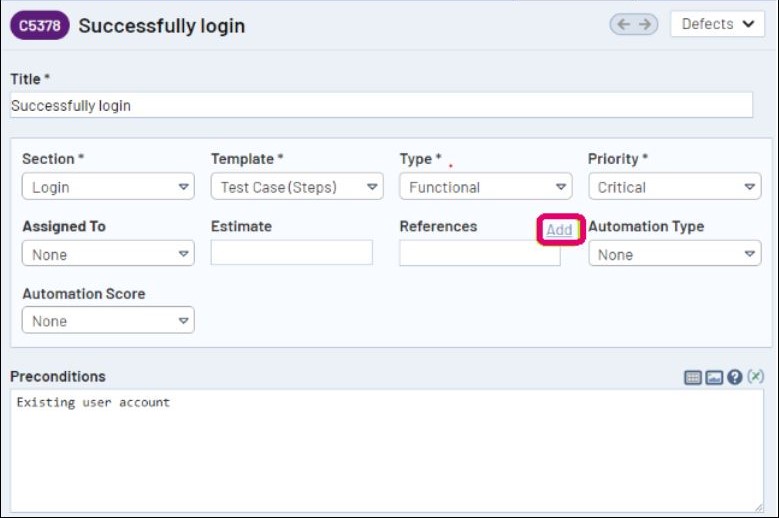Screen dimensions: 779x518
Task: Click the (x) variable icon above Preconditions
Action: pos(756,376)
